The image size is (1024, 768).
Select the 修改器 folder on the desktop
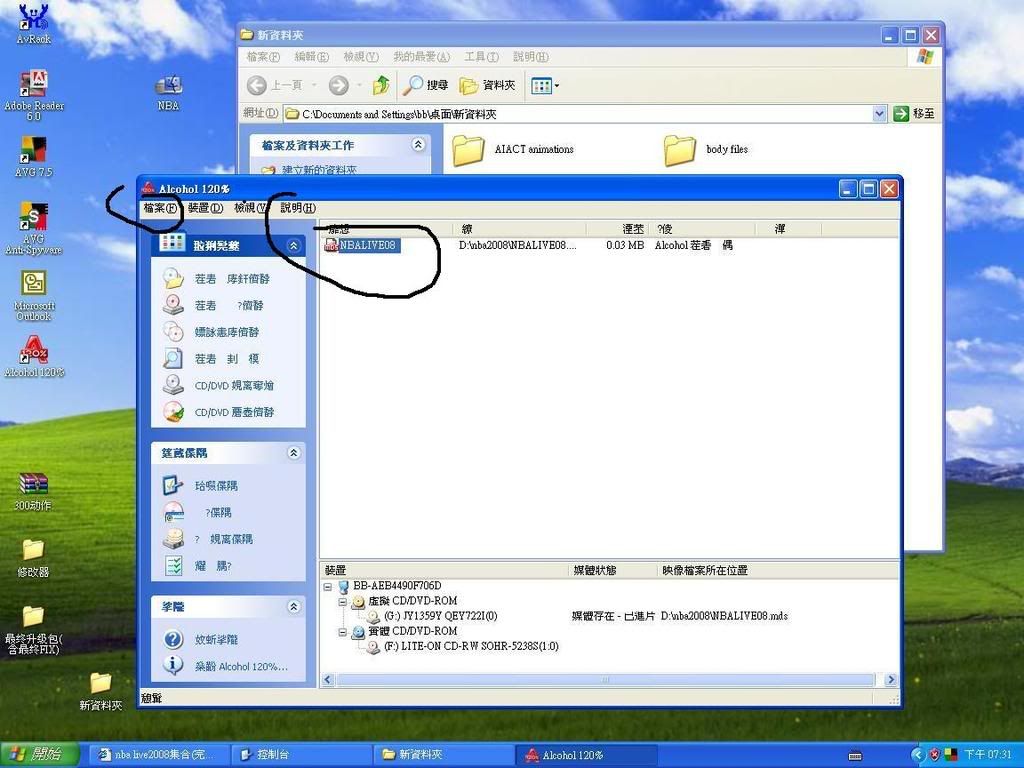coord(33,558)
